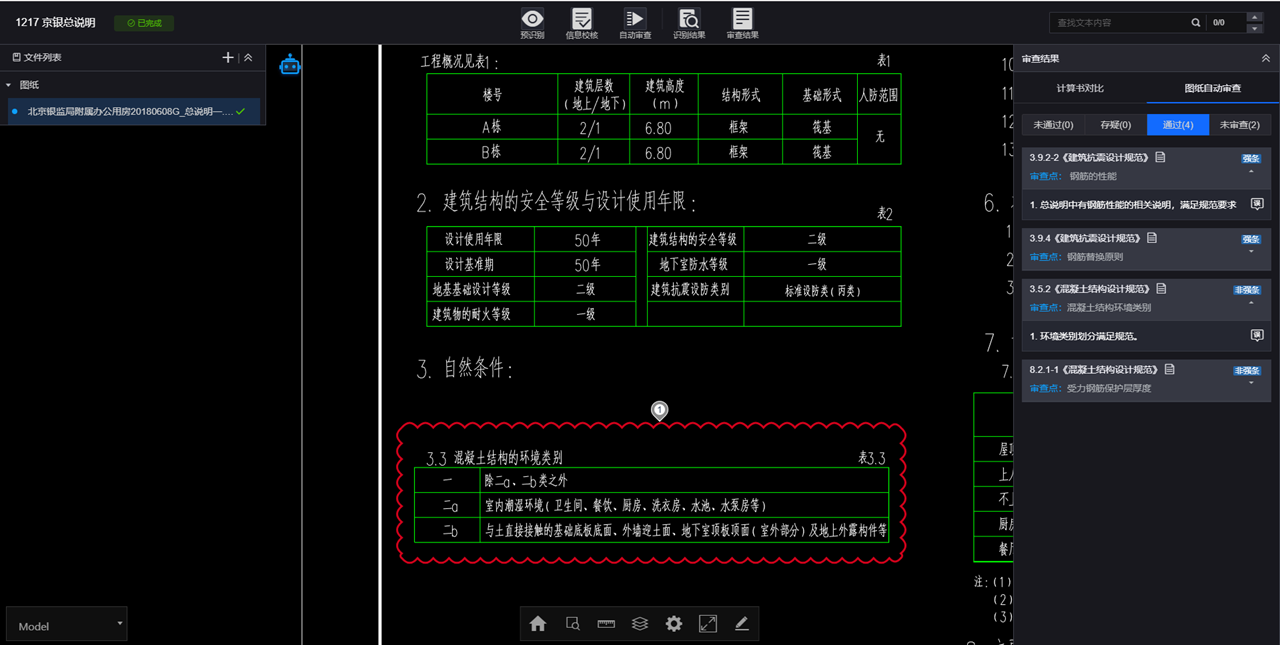Click the home view icon
1280x645 pixels.
tap(537, 623)
